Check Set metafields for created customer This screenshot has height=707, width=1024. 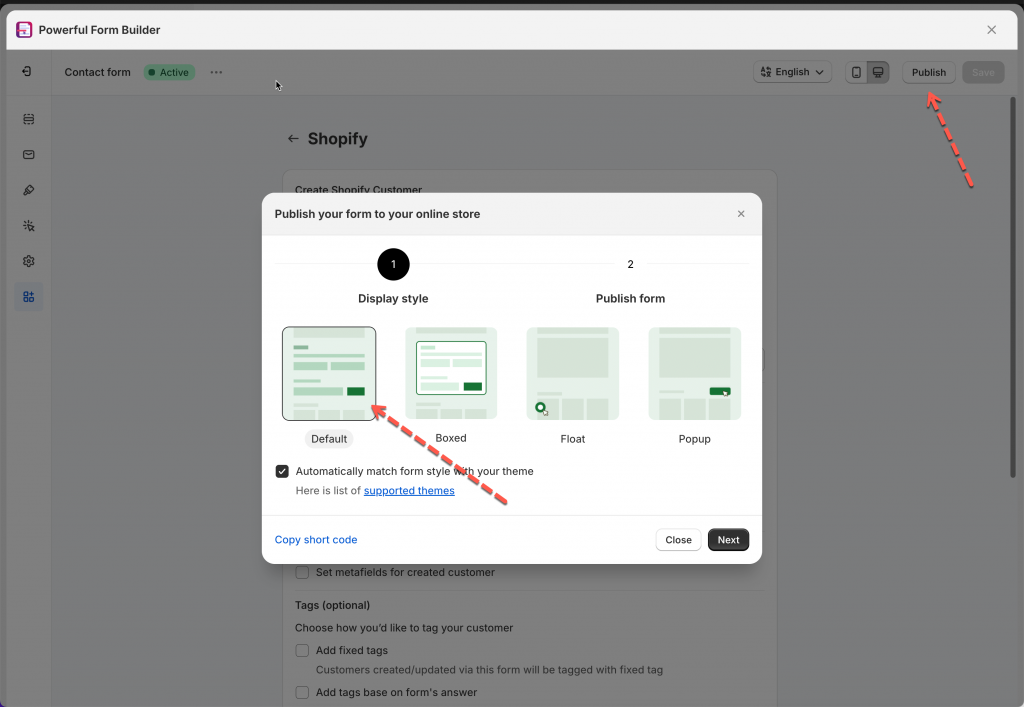tap(302, 573)
